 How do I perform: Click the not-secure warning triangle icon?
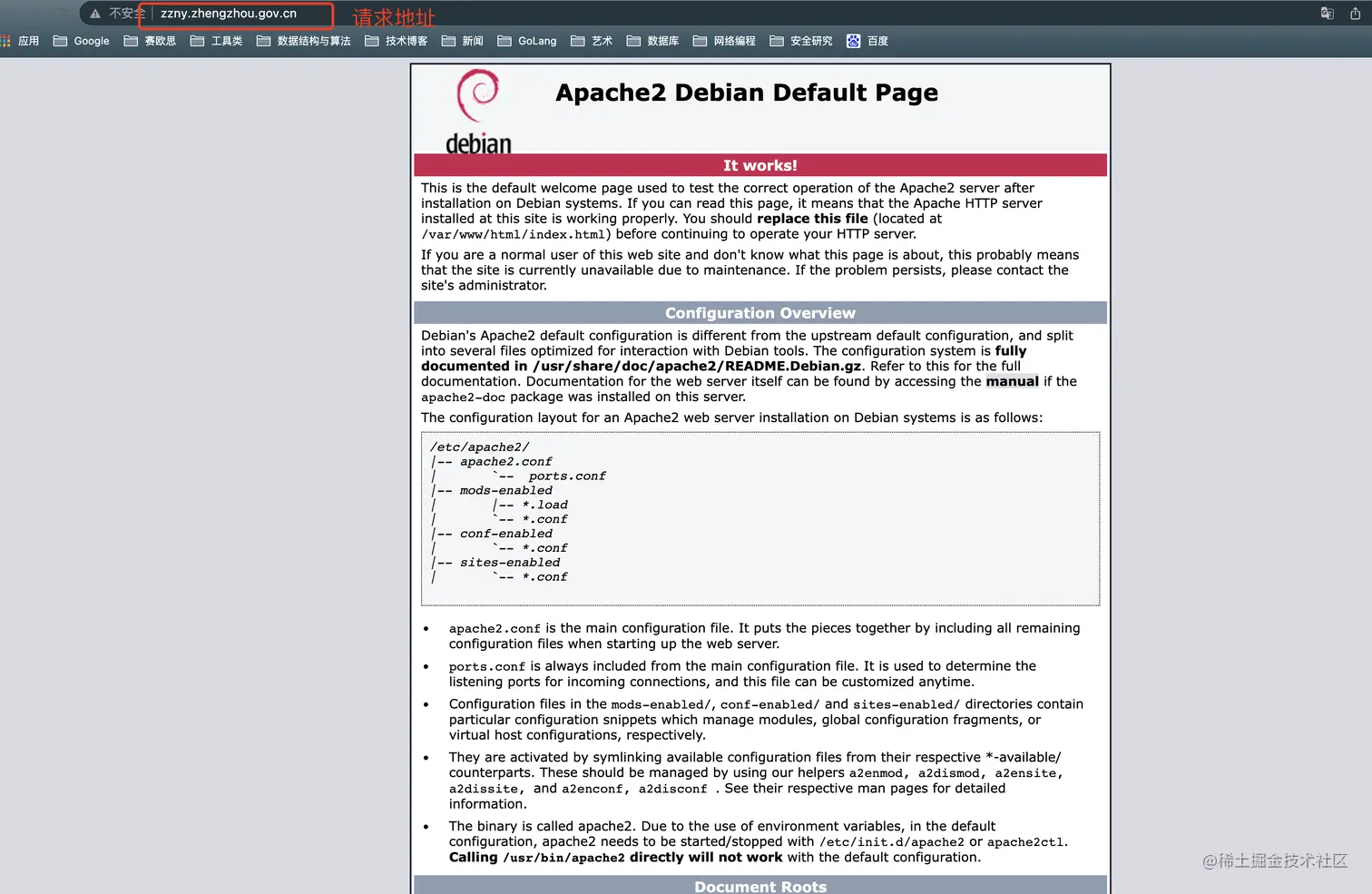95,14
